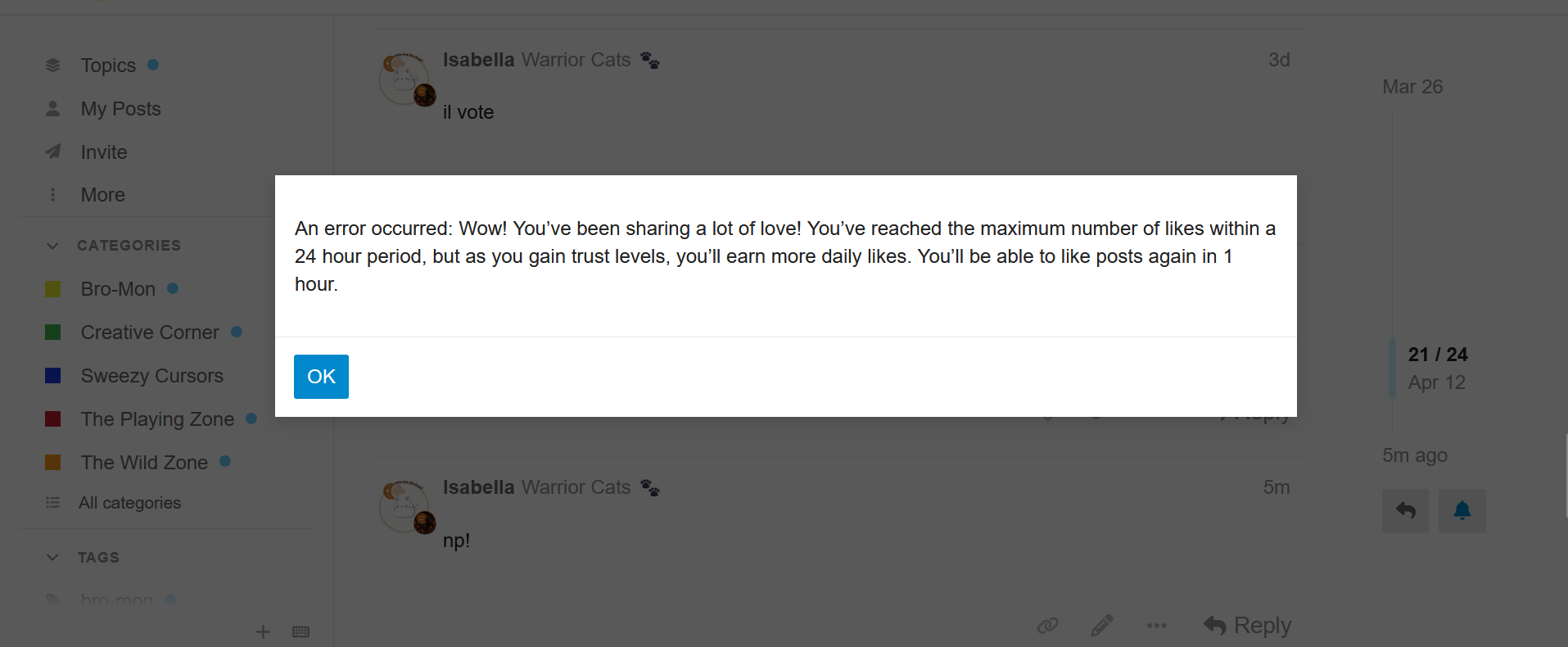Image resolution: width=1568 pixels, height=647 pixels.
Task: Click the Reply button under the np! post
Action: tap(1247, 626)
